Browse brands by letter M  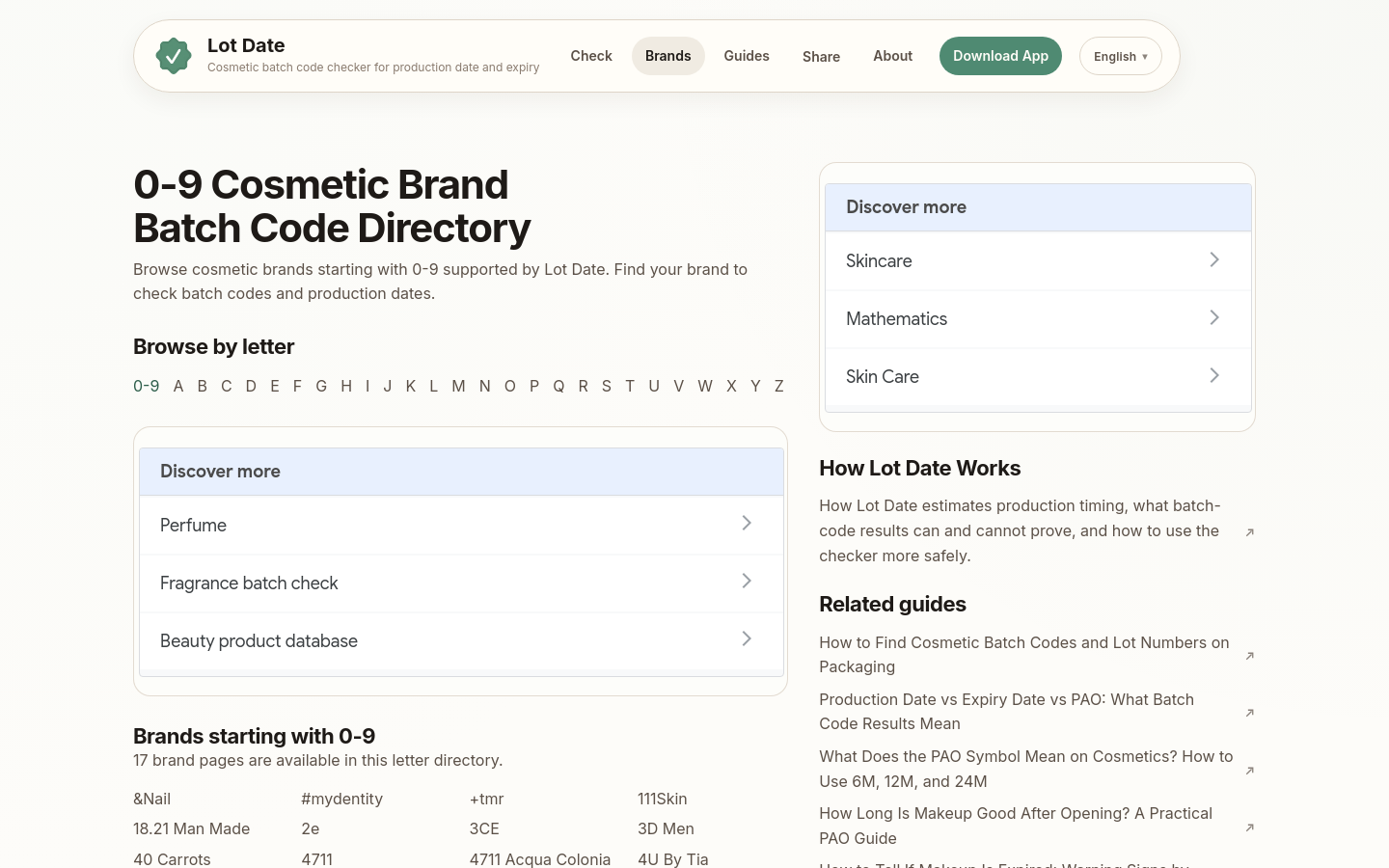(458, 386)
